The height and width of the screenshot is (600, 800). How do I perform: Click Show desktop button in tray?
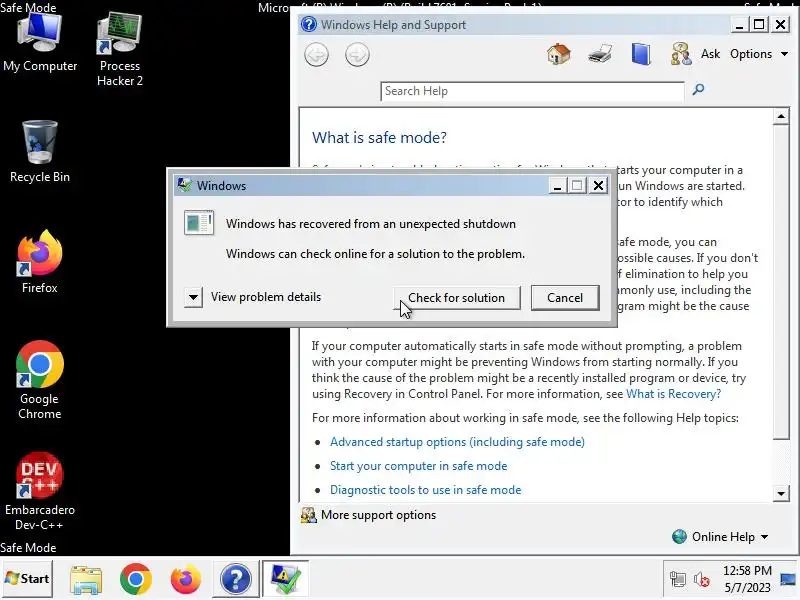[788, 579]
